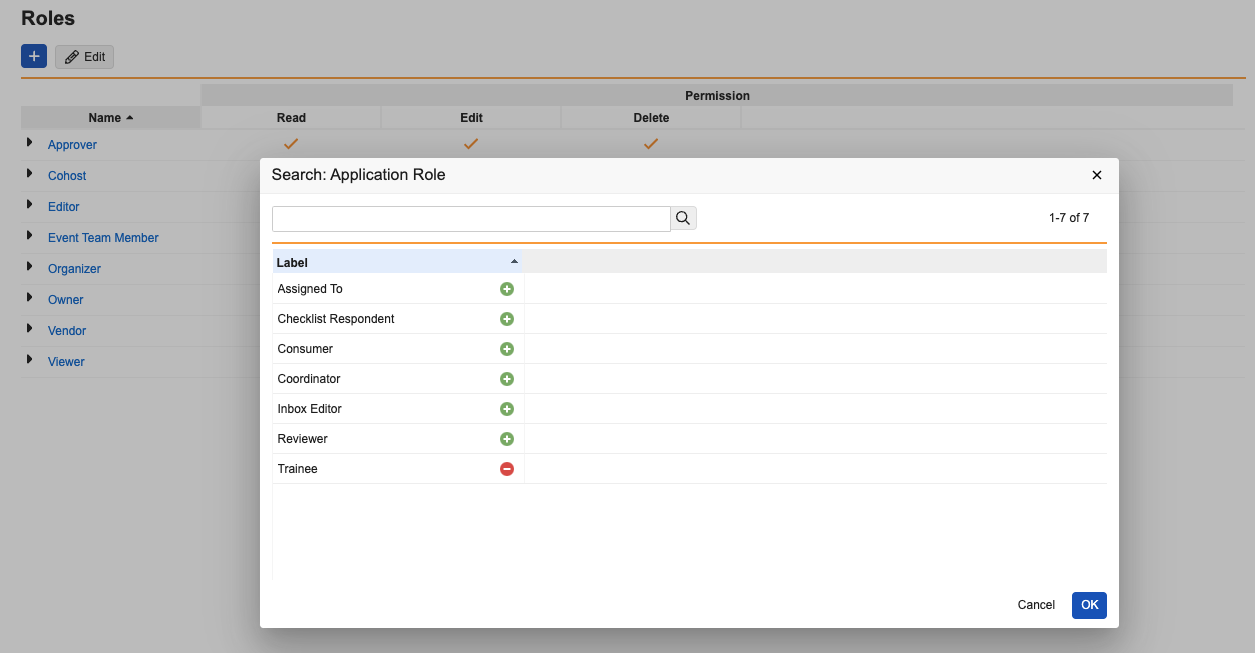
Task: Click green plus next to Consumer
Action: coord(506,349)
